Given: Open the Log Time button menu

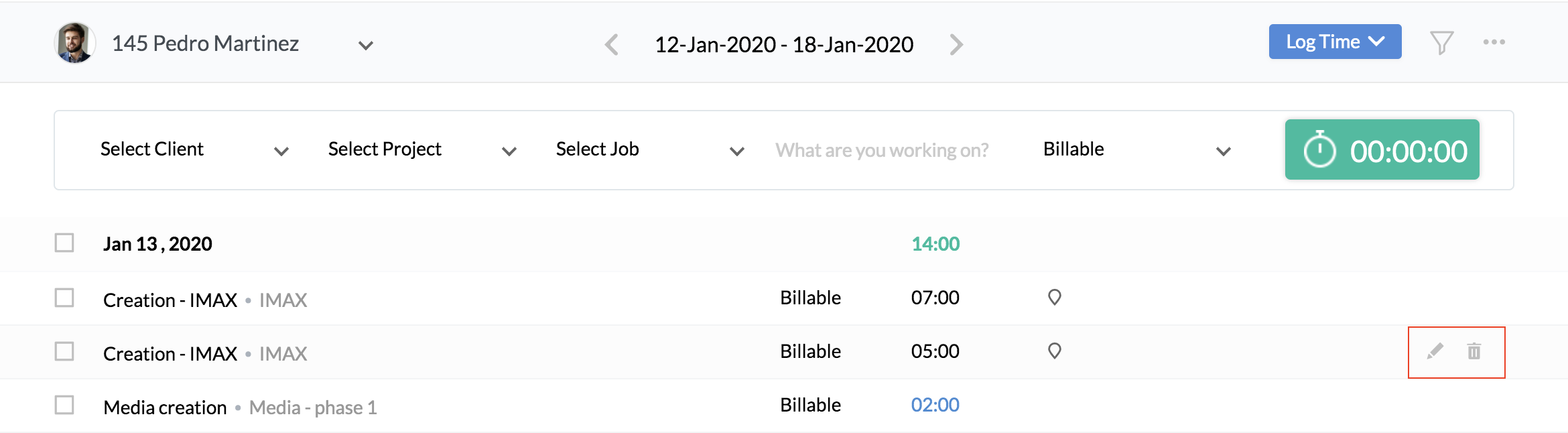Looking at the screenshot, I should pyautogui.click(x=1335, y=42).
